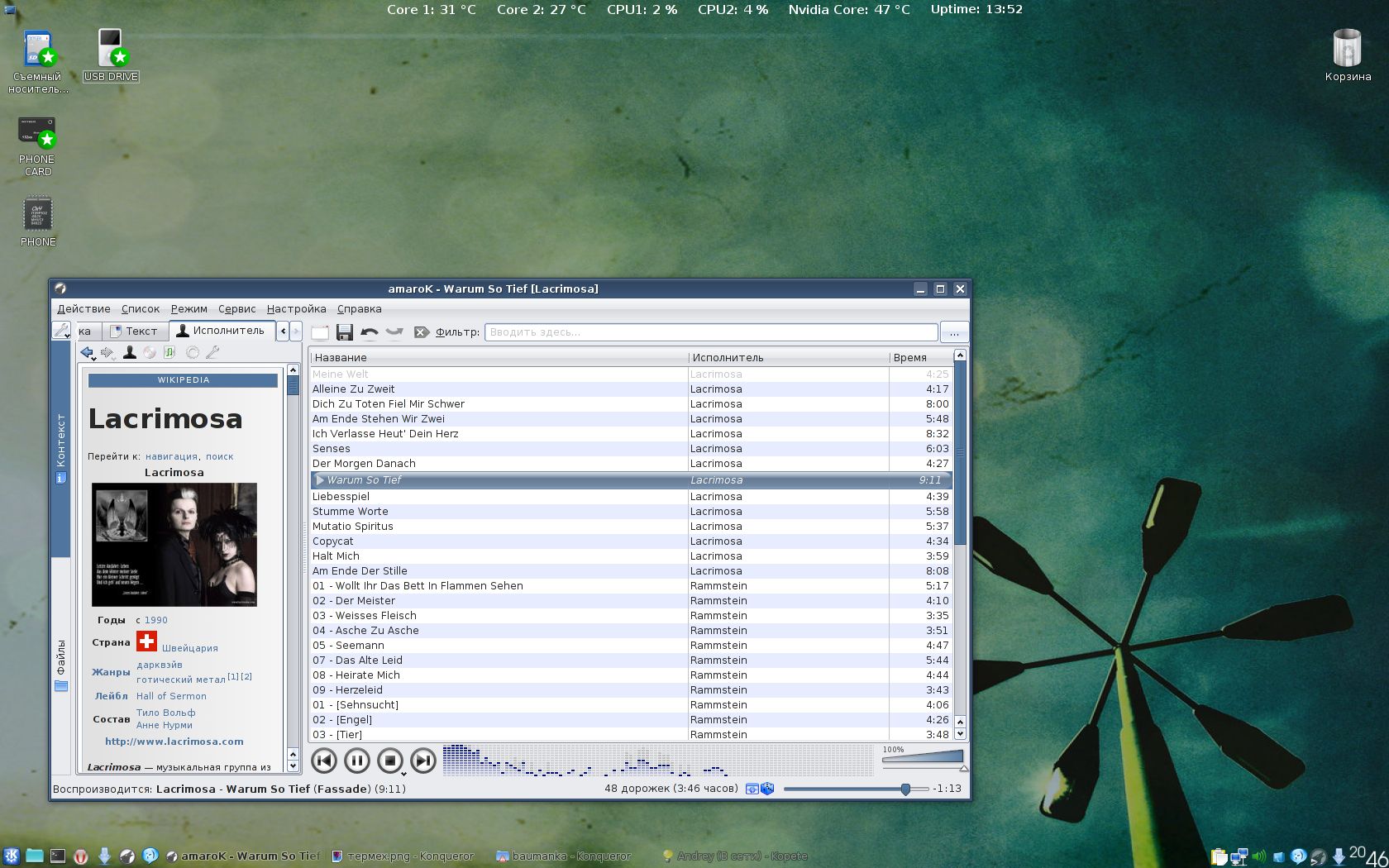
Task: Launch the terminal from the panel
Action: (x=57, y=856)
